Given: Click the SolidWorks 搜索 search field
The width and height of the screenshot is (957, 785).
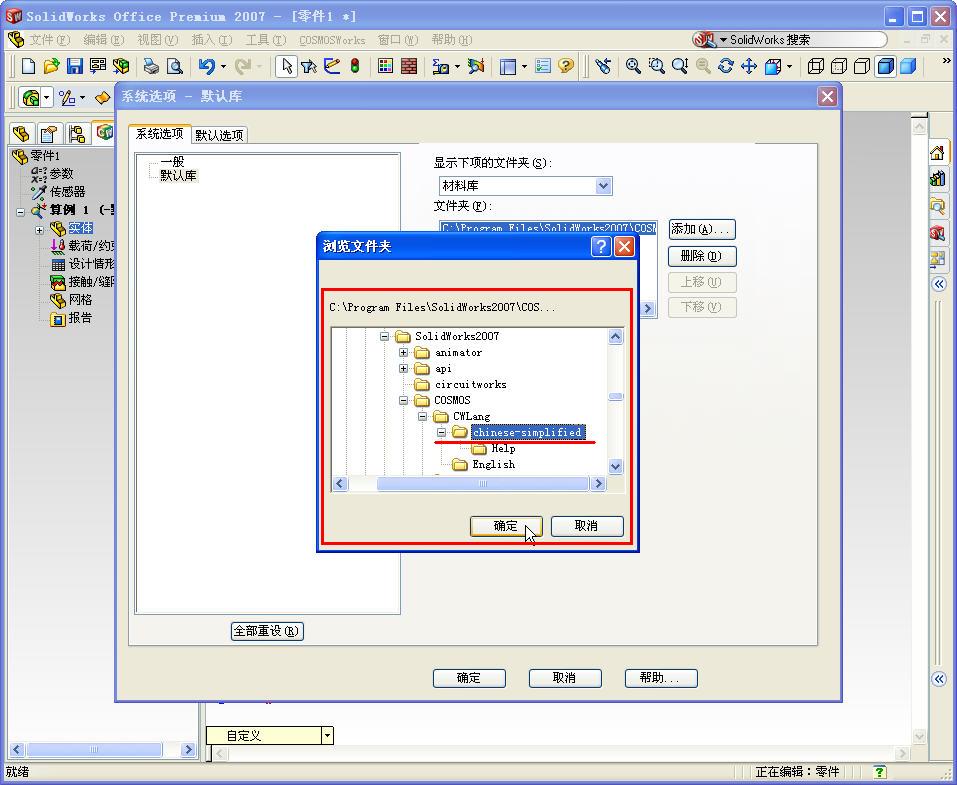Looking at the screenshot, I should [801, 40].
